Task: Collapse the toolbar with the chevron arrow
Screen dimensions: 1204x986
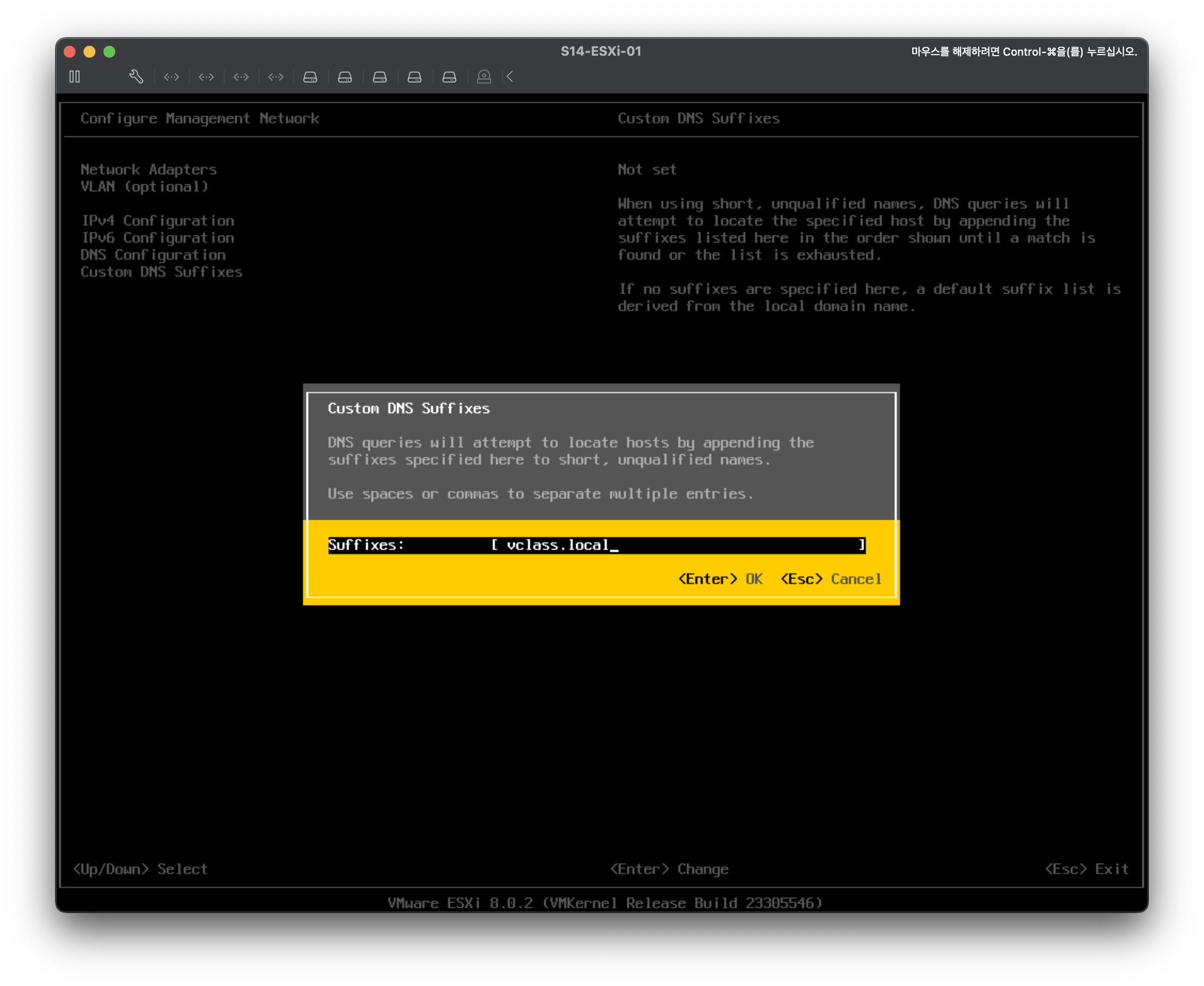Action: [510, 77]
